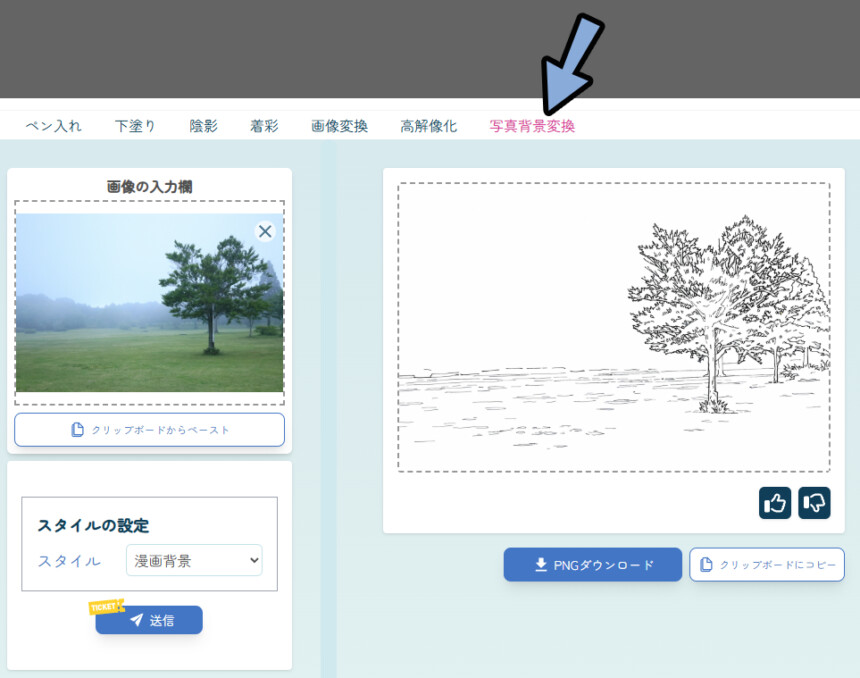Give a thumbs-up rating to the result
The image size is (860, 678).
point(774,502)
